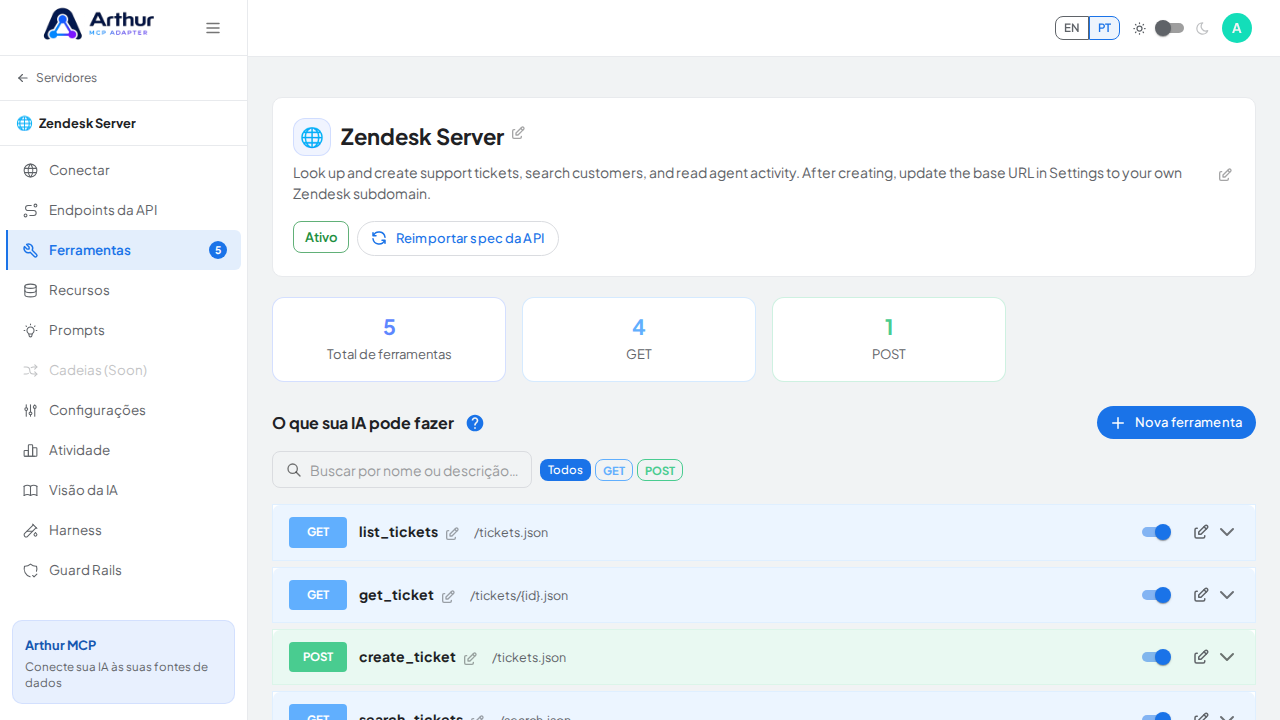Open Prompts section
Viewport: 1280px width, 720px height.
pyautogui.click(x=124, y=330)
